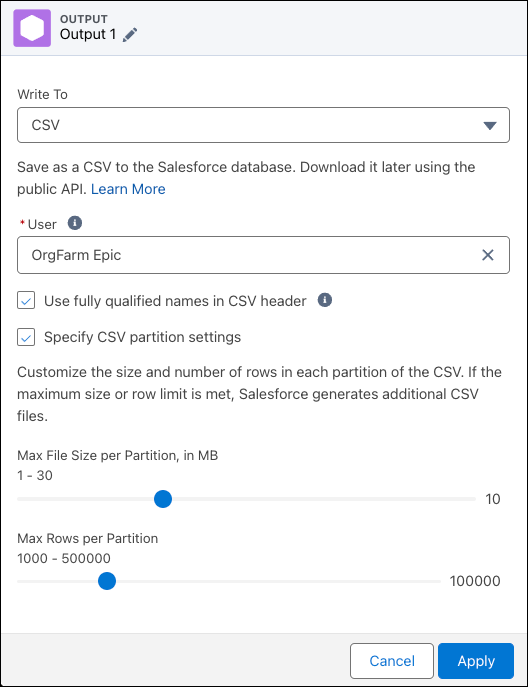528x687 pixels.
Task: Toggle Use fully qualified names in CSV header
Action: [x=26, y=301]
